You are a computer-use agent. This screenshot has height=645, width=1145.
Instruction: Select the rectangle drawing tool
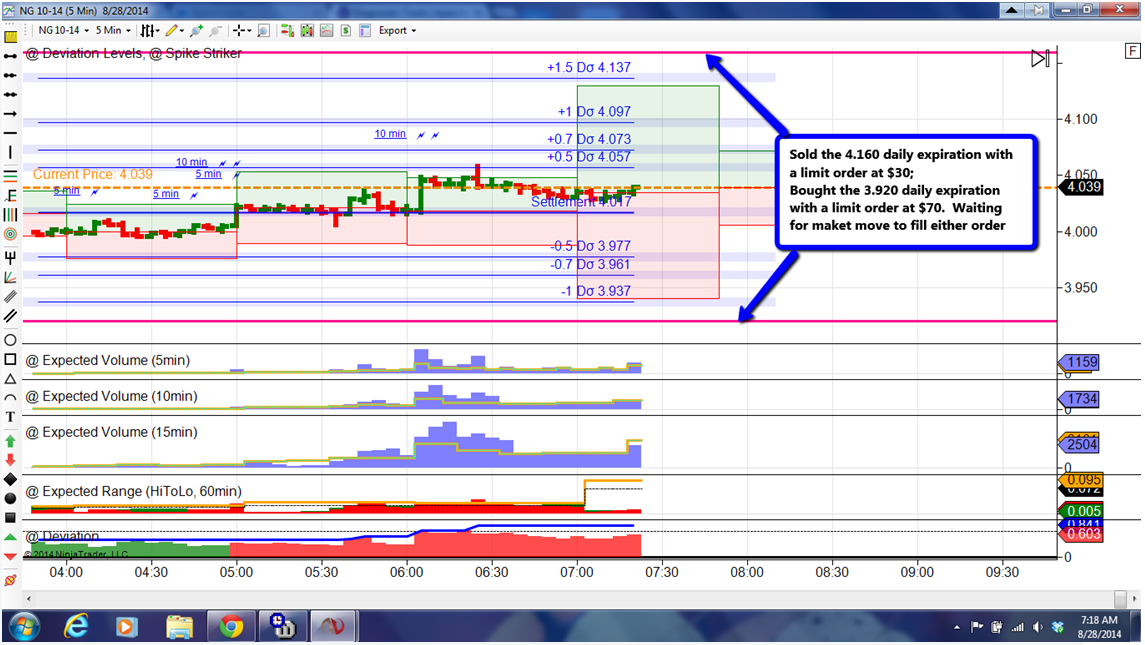click(x=10, y=359)
